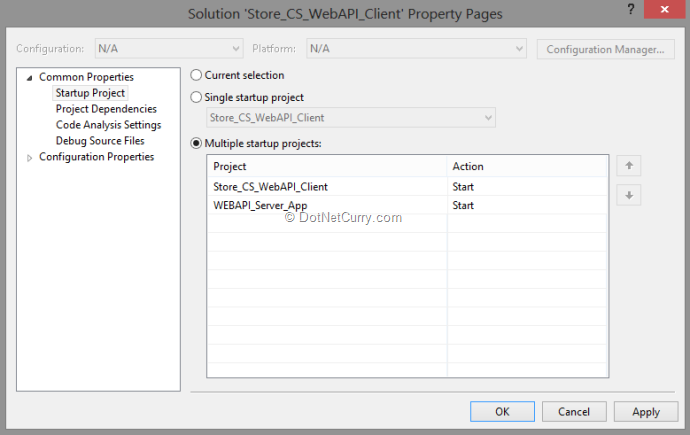690x435 pixels.
Task: Select the Common Properties label in the tree
Action: click(86, 77)
